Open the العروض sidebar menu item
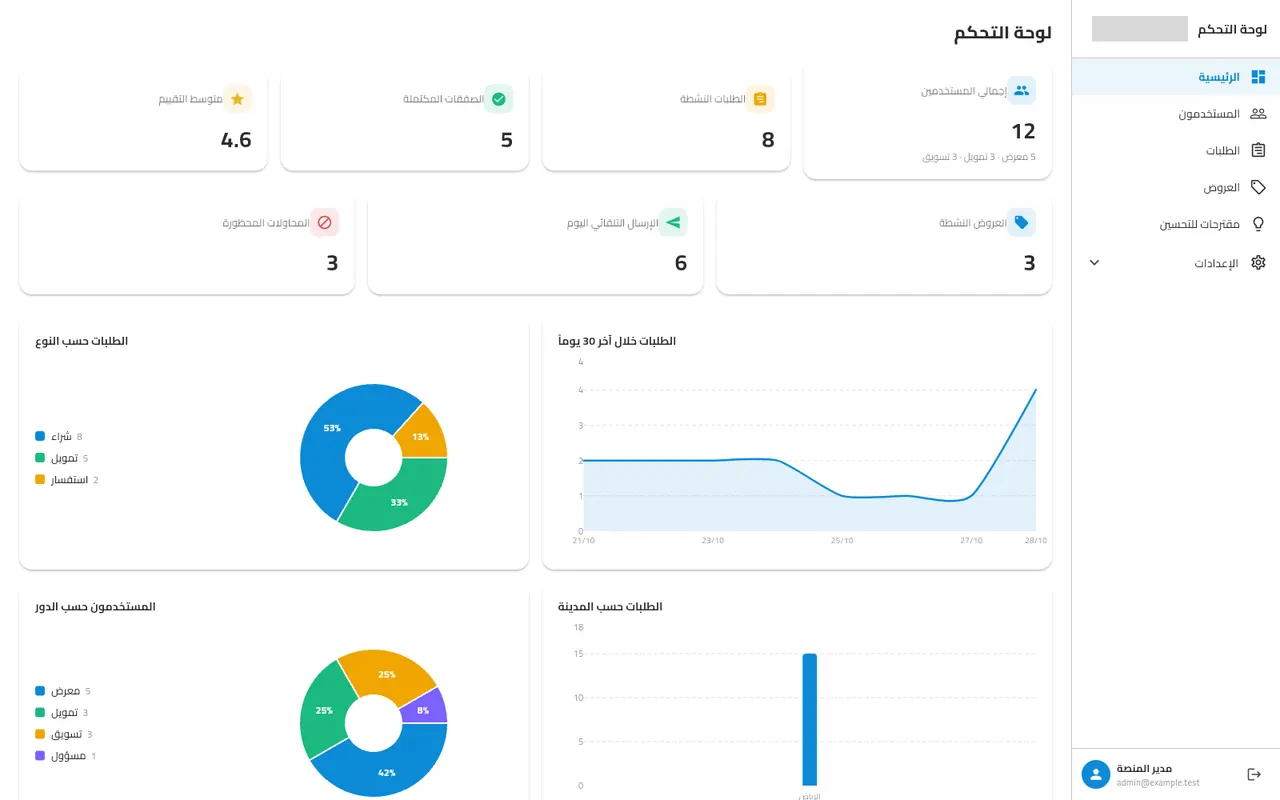The width and height of the screenshot is (1280, 800). (x=1176, y=188)
